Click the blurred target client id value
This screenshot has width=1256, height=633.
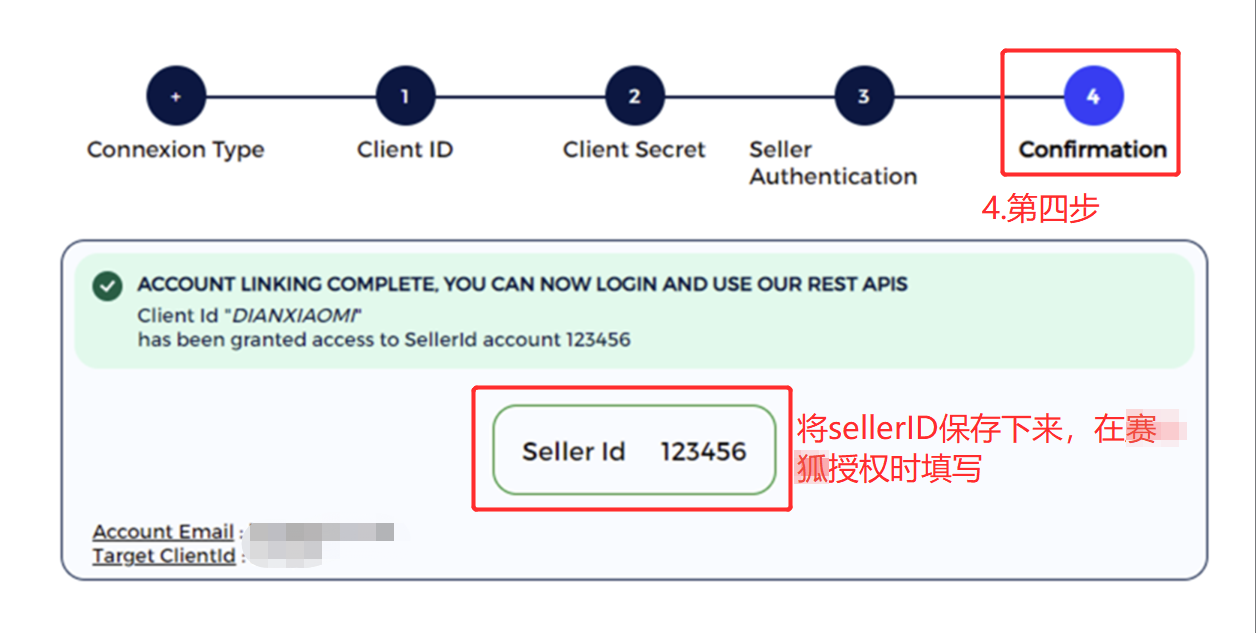click(x=285, y=555)
